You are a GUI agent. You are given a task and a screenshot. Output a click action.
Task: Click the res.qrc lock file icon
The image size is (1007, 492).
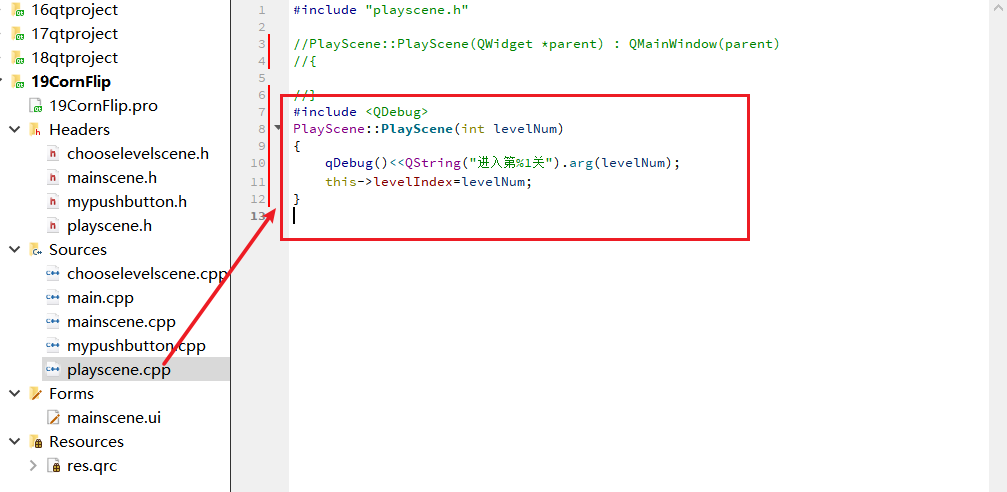coord(53,466)
